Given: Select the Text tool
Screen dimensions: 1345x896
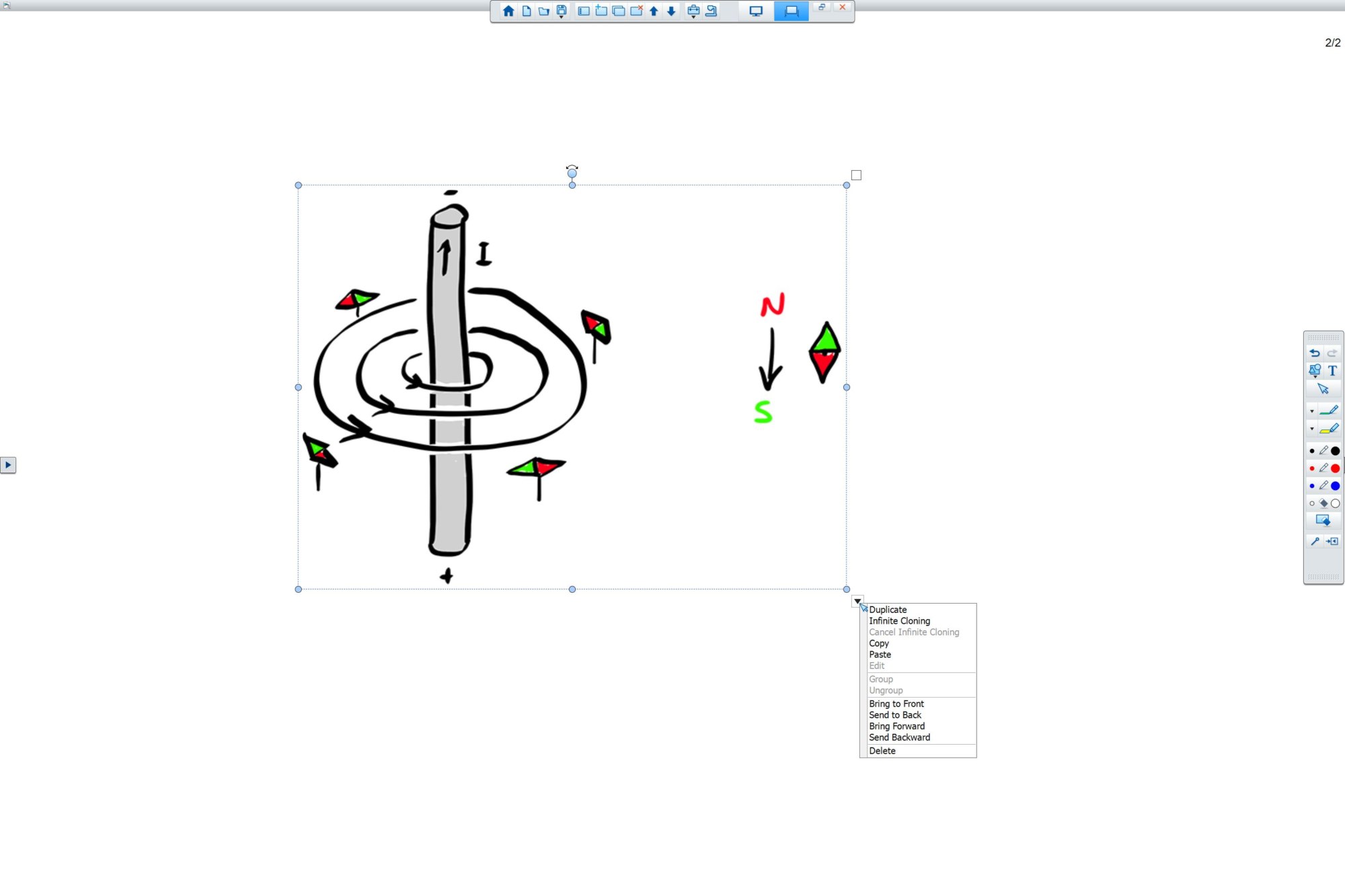Looking at the screenshot, I should [1334, 370].
